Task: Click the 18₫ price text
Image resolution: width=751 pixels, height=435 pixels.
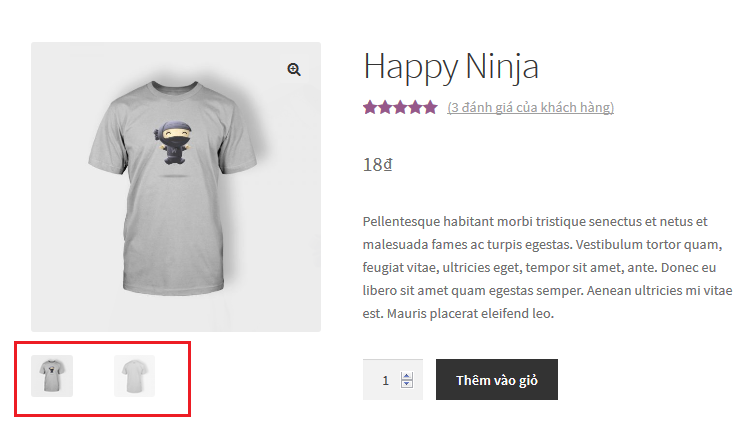Action: [x=378, y=165]
